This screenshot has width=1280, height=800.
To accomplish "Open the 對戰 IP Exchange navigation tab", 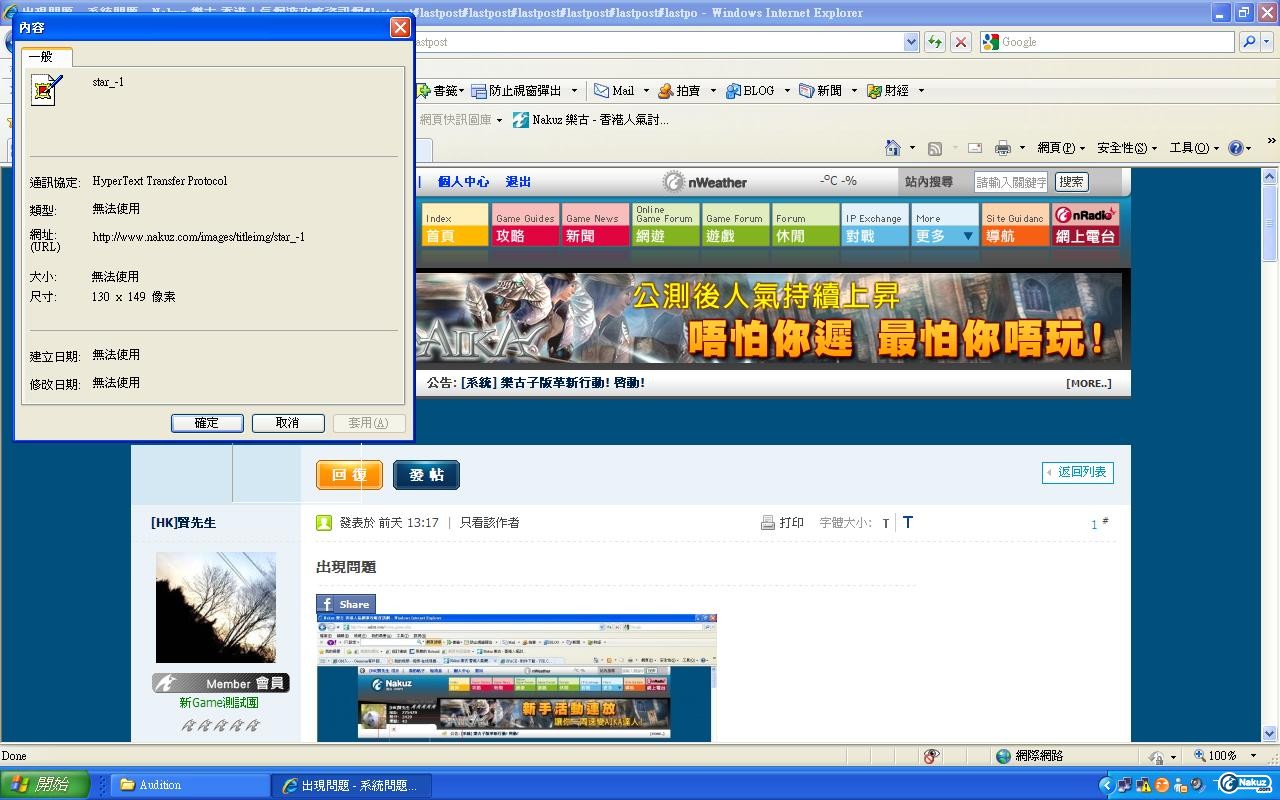I will tap(875, 225).
